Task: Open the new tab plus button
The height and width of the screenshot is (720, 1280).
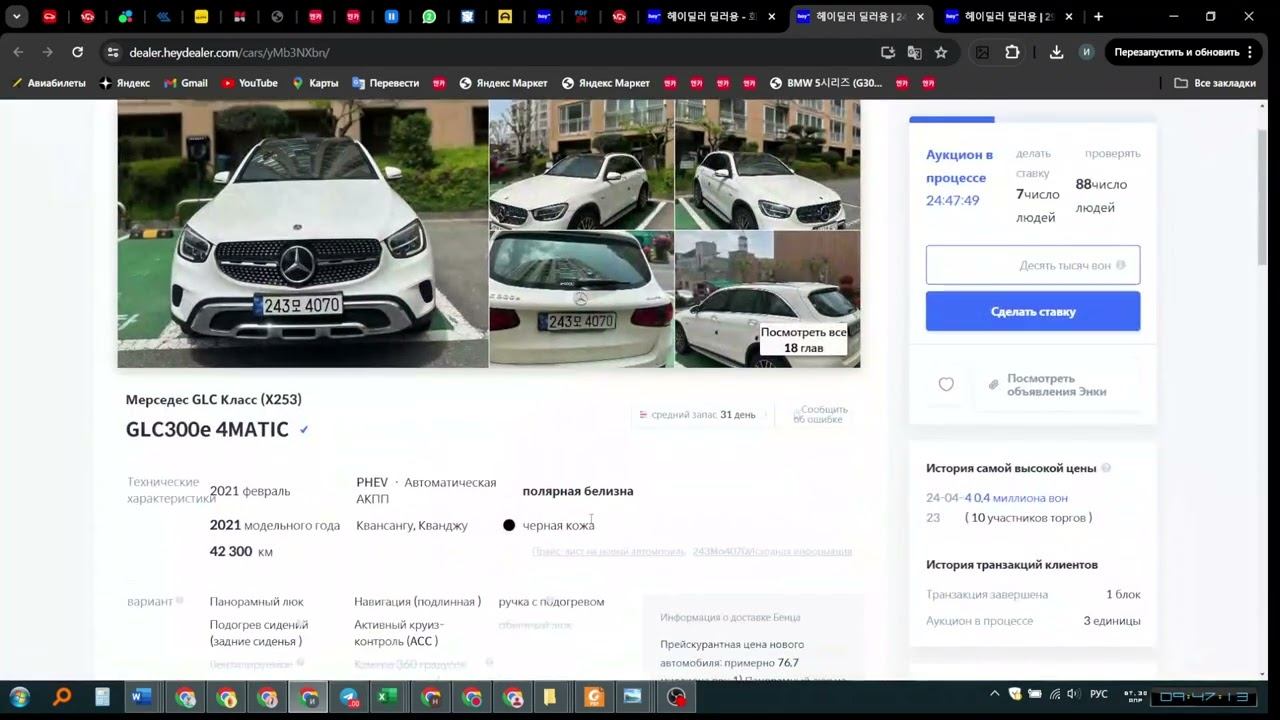Action: click(x=1098, y=16)
